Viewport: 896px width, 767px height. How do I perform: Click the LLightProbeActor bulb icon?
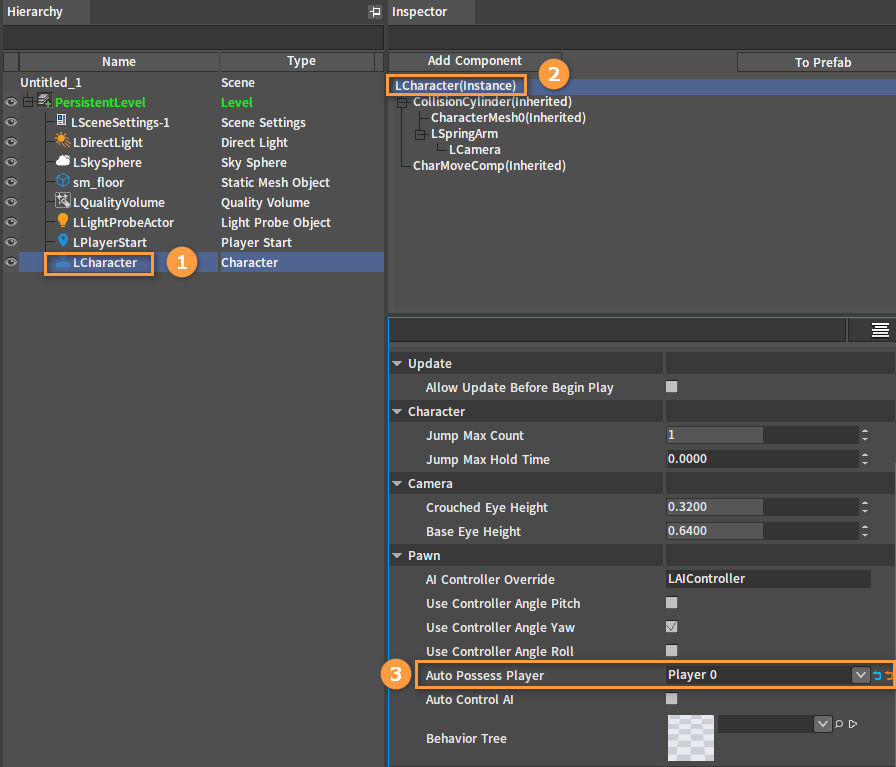[x=63, y=221]
